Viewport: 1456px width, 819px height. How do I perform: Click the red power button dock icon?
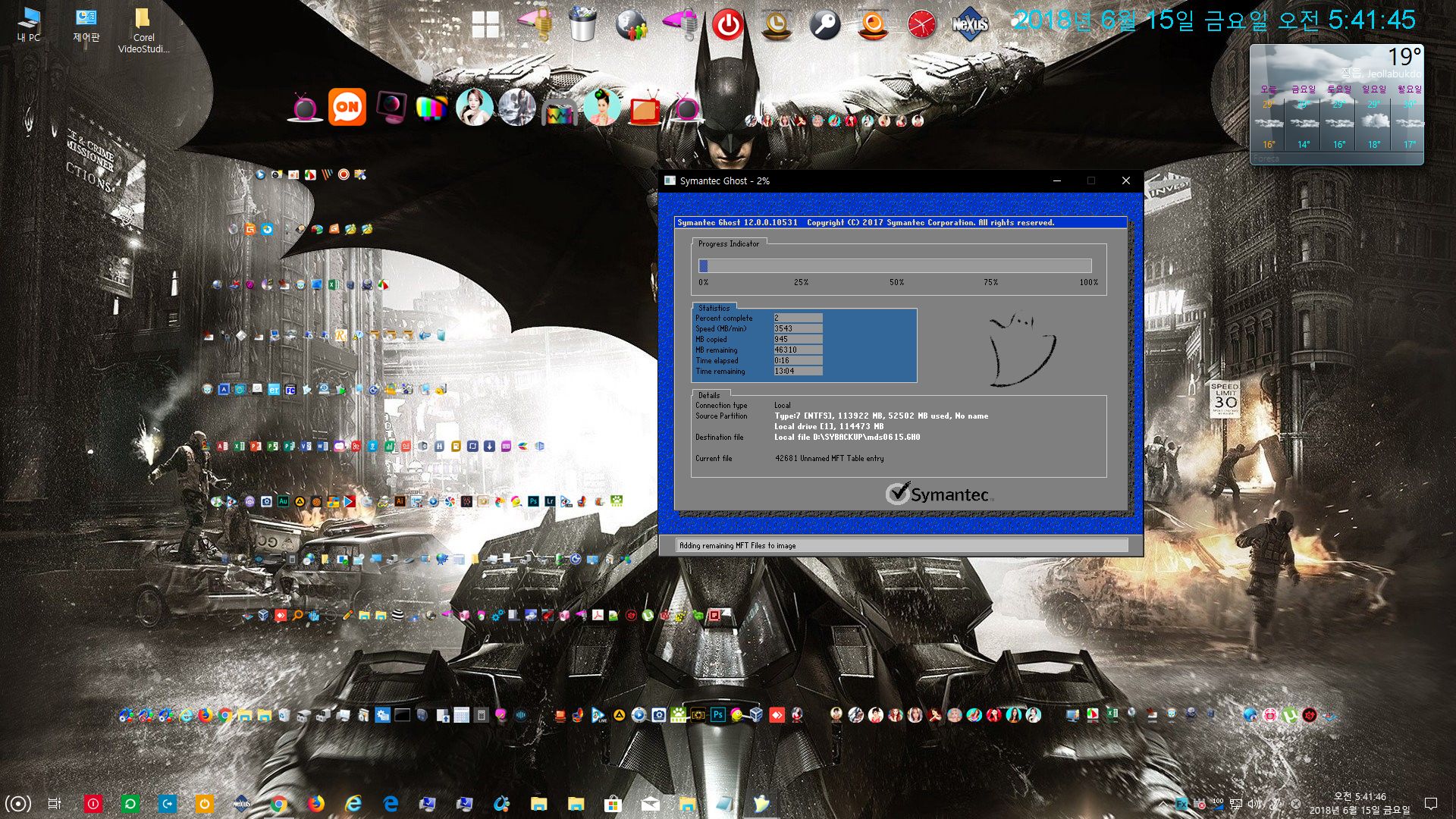[728, 25]
